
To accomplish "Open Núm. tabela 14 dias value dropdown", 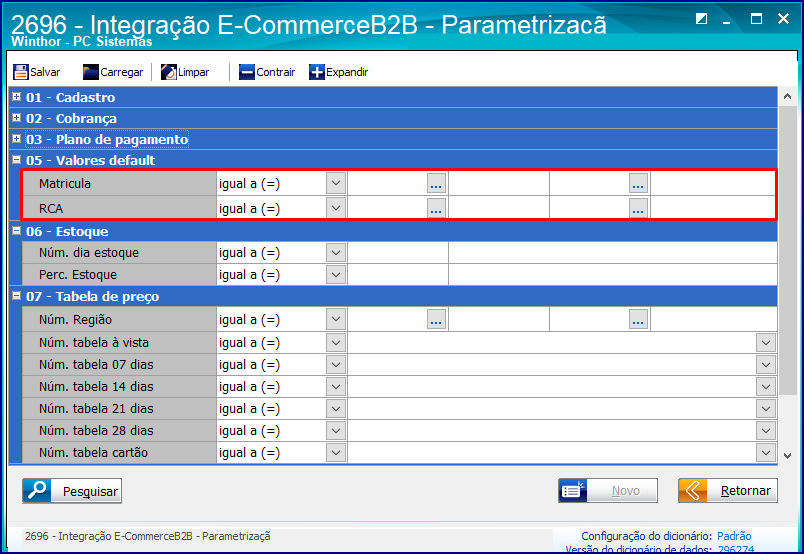I will (766, 386).
